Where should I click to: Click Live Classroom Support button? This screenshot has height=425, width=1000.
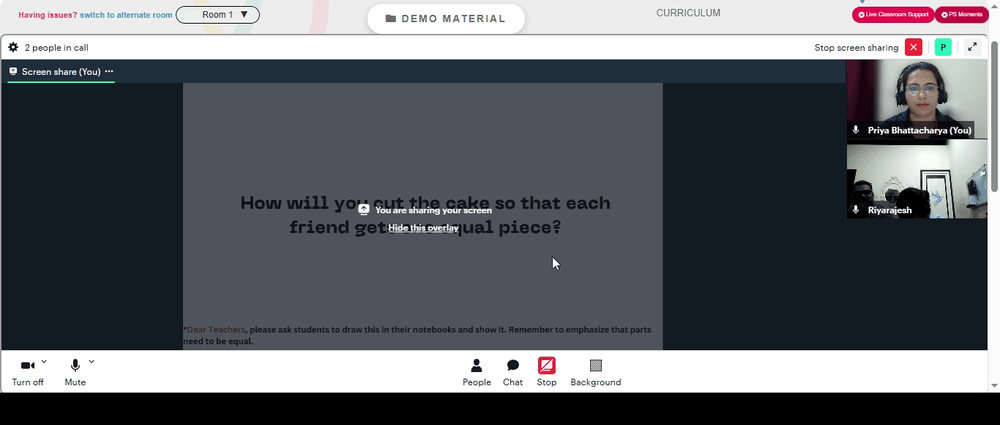(x=893, y=15)
